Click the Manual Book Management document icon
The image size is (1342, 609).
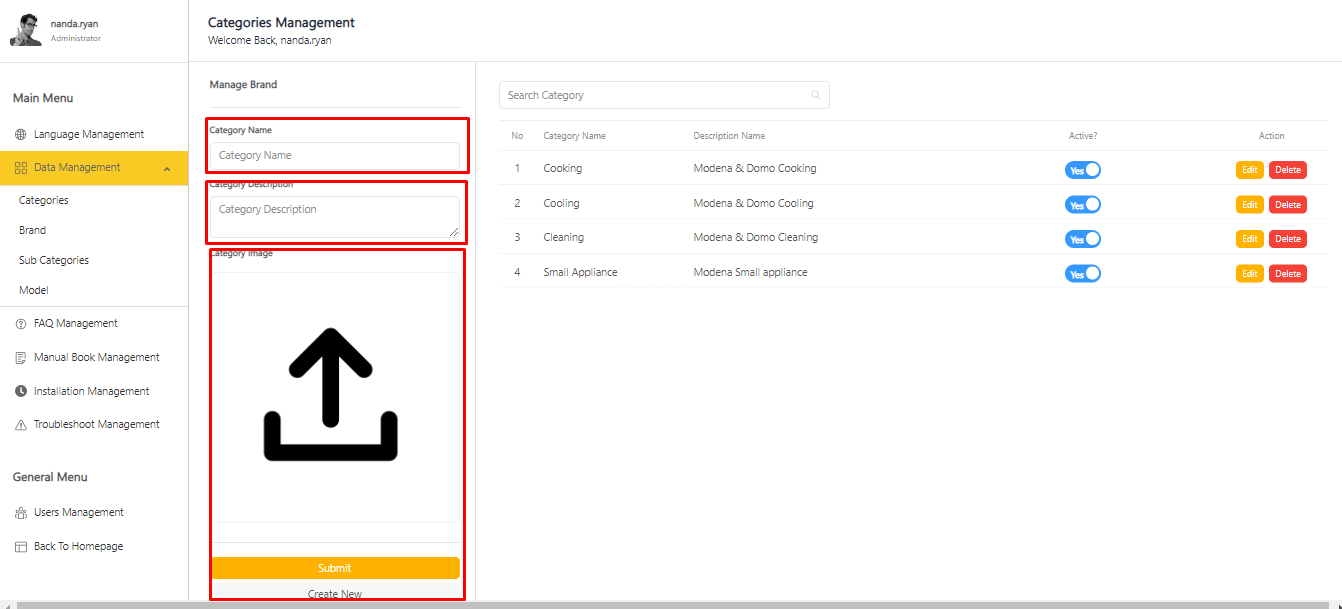click(x=21, y=358)
